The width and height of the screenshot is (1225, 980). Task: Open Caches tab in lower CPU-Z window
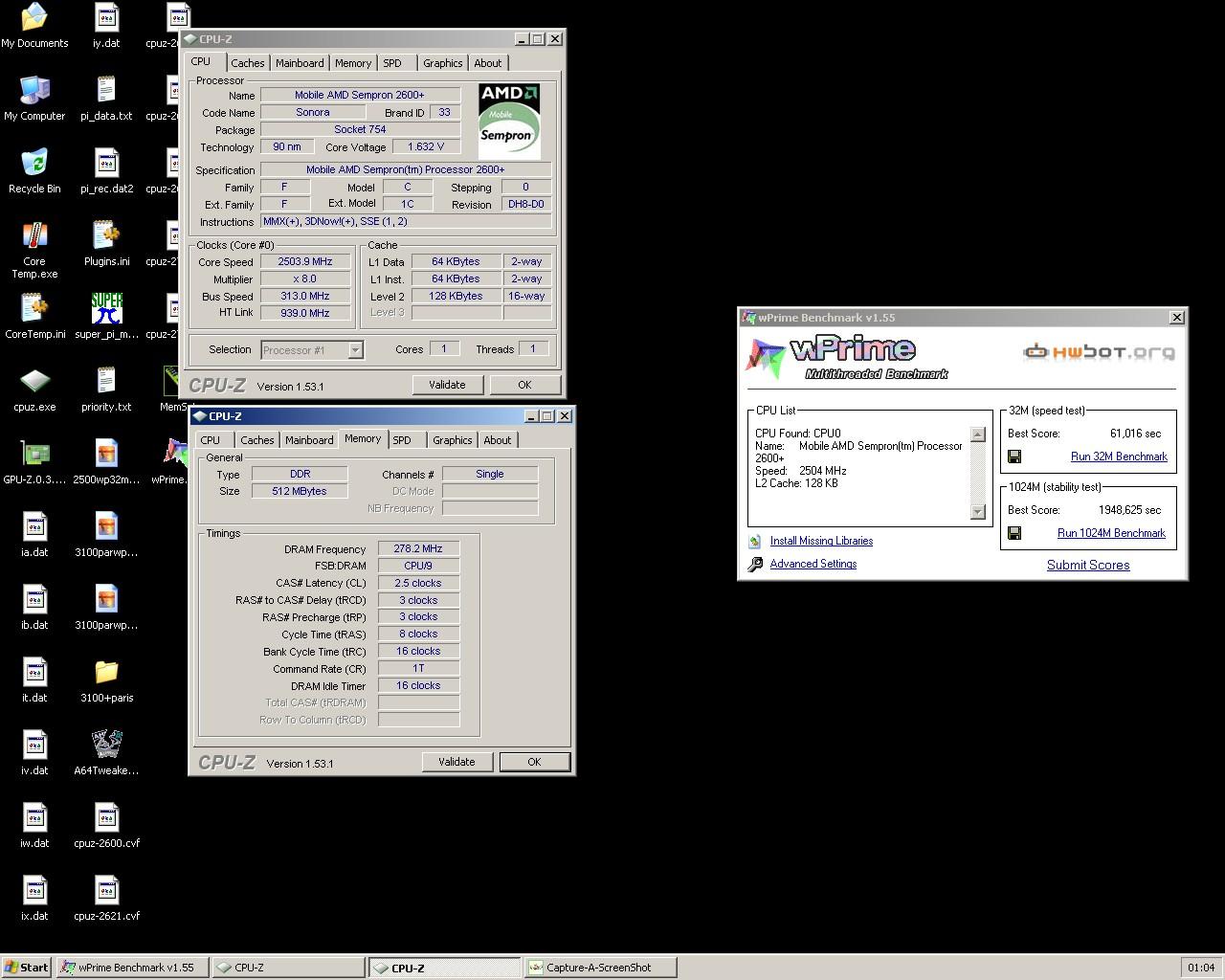click(256, 440)
